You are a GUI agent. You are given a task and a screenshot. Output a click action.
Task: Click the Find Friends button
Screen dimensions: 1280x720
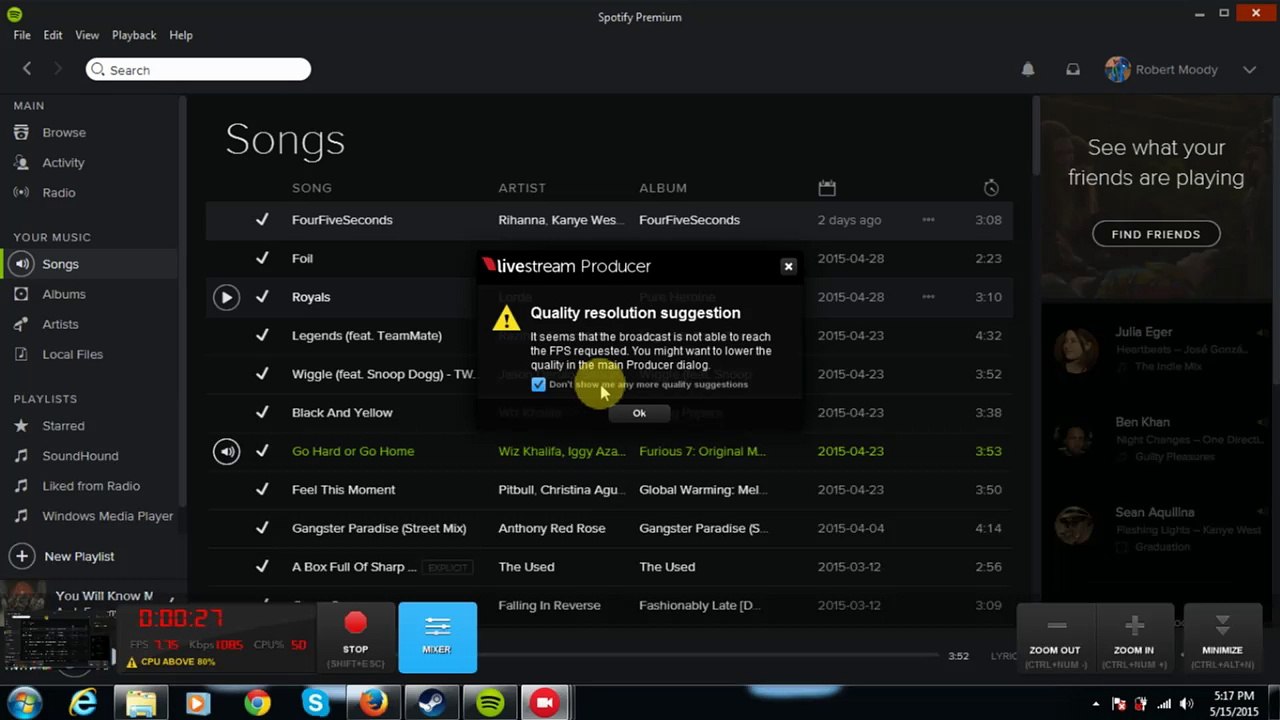(x=1156, y=234)
